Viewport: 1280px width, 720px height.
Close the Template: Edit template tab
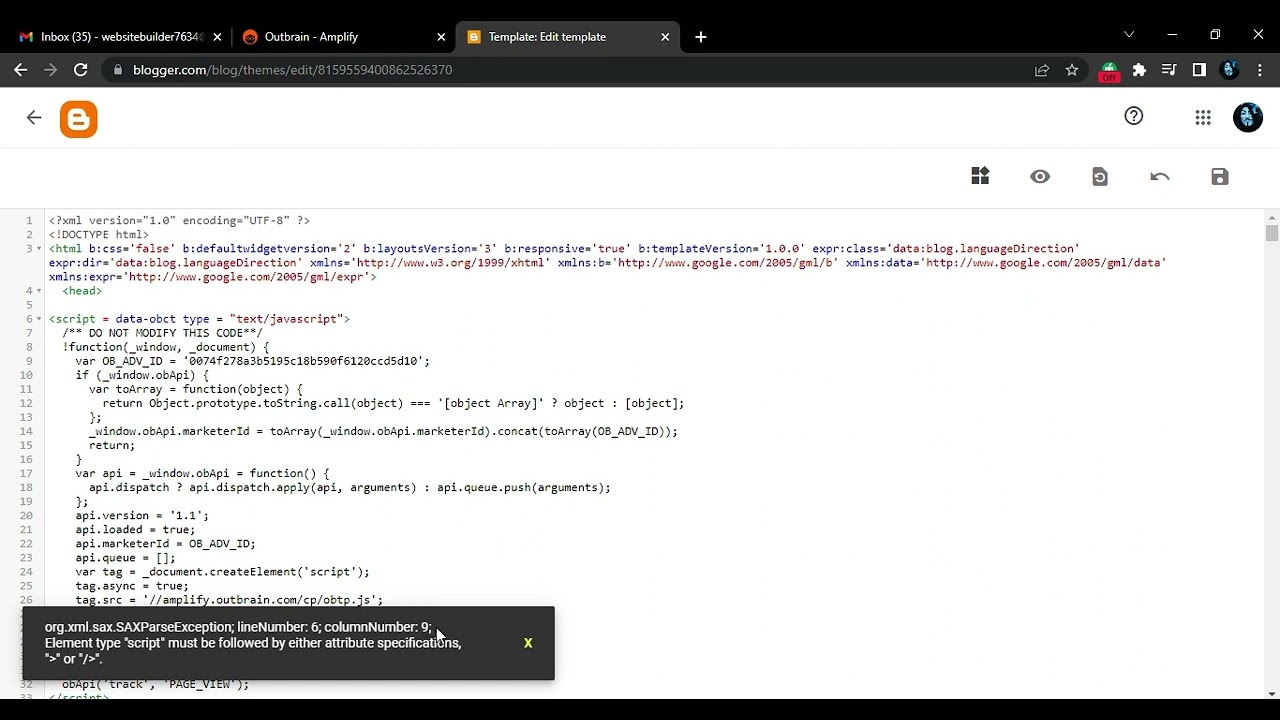[665, 37]
